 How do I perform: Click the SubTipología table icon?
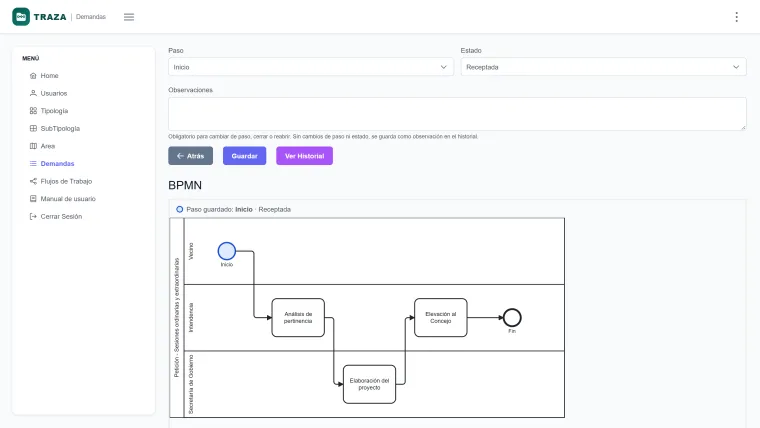point(33,128)
